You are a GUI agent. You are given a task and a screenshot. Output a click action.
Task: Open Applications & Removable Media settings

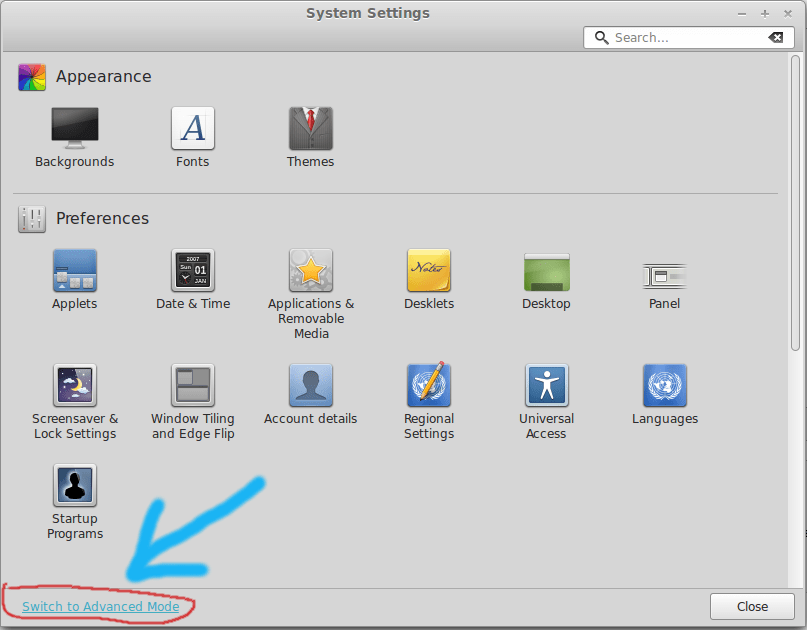pos(310,270)
